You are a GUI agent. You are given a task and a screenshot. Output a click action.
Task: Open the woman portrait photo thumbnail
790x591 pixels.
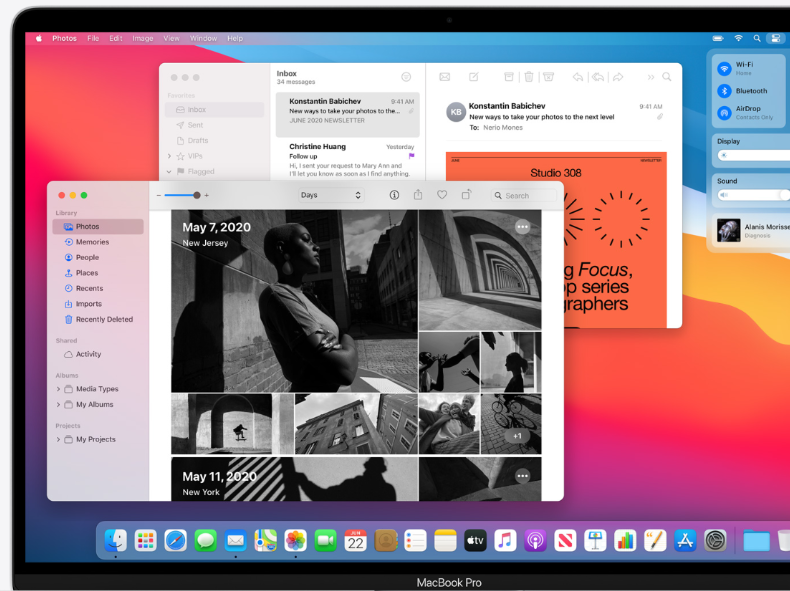coord(294,301)
